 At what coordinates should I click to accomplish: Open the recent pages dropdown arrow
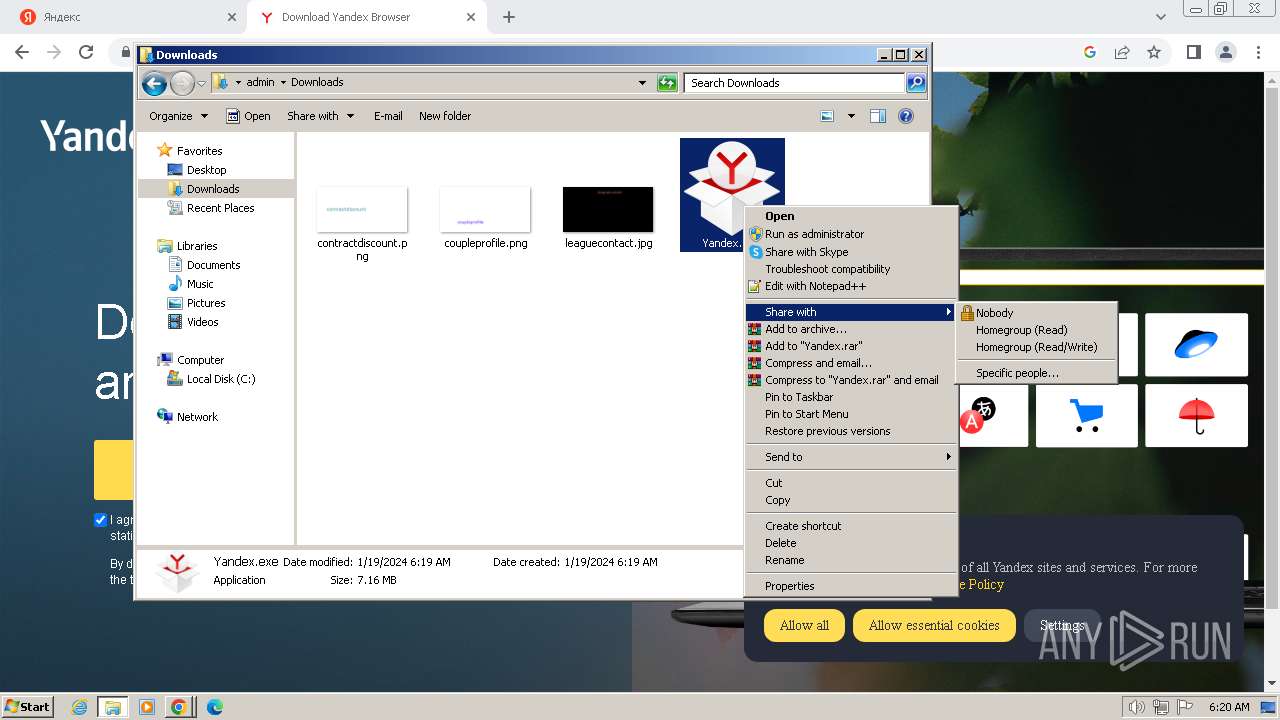click(x=202, y=83)
